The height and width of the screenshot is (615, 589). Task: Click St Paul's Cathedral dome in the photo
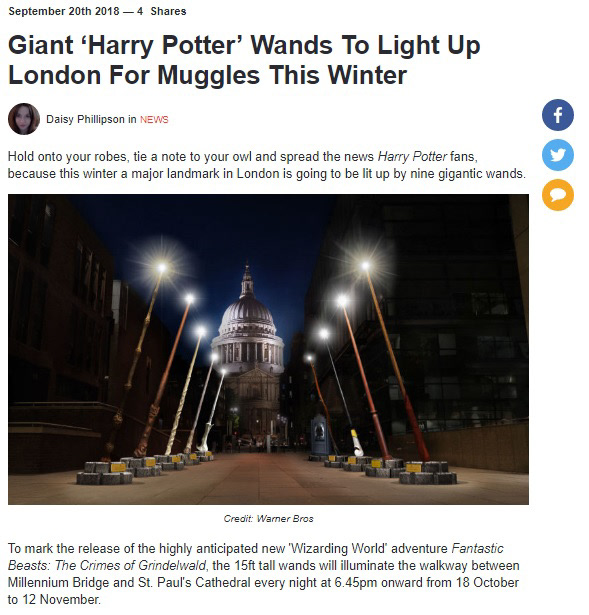[x=247, y=314]
